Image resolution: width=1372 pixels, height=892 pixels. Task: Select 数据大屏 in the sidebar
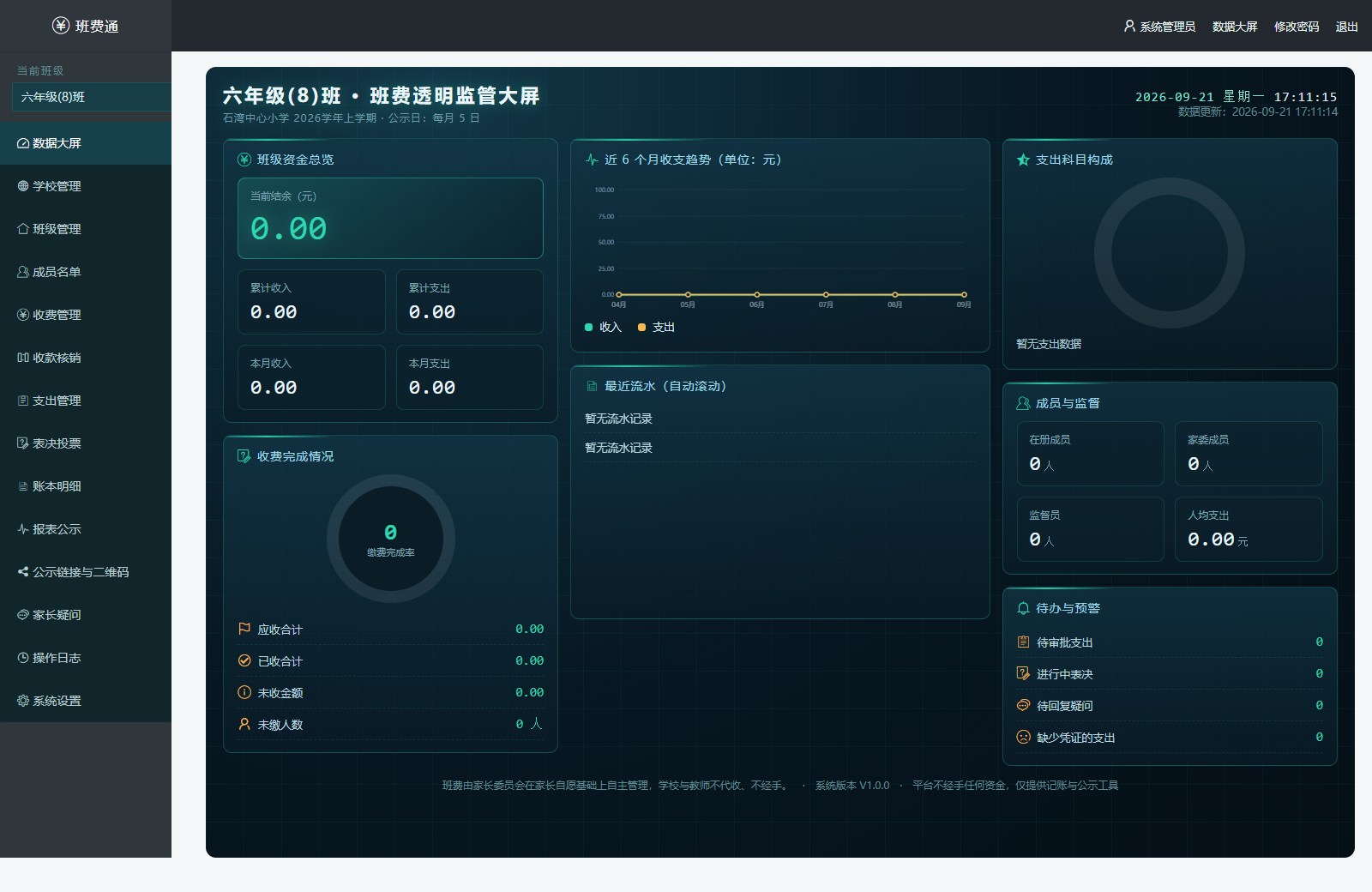click(86, 143)
